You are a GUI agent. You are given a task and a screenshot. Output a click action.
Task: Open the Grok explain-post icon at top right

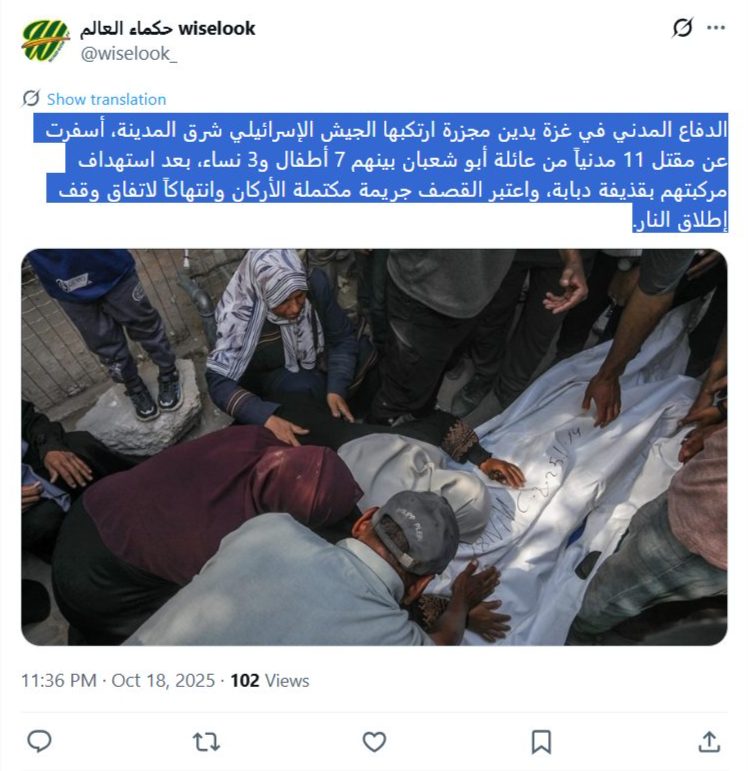point(682,28)
